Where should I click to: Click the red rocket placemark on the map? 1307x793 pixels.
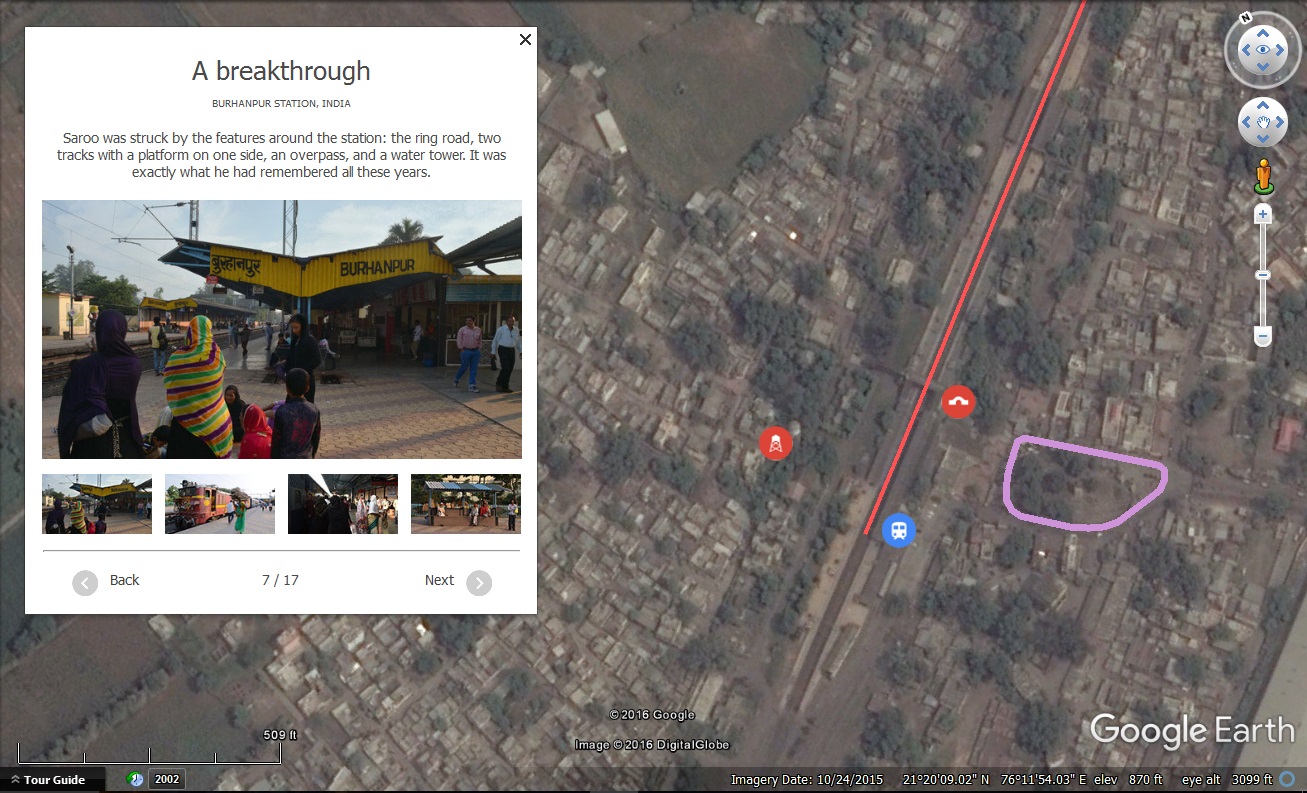(x=776, y=443)
